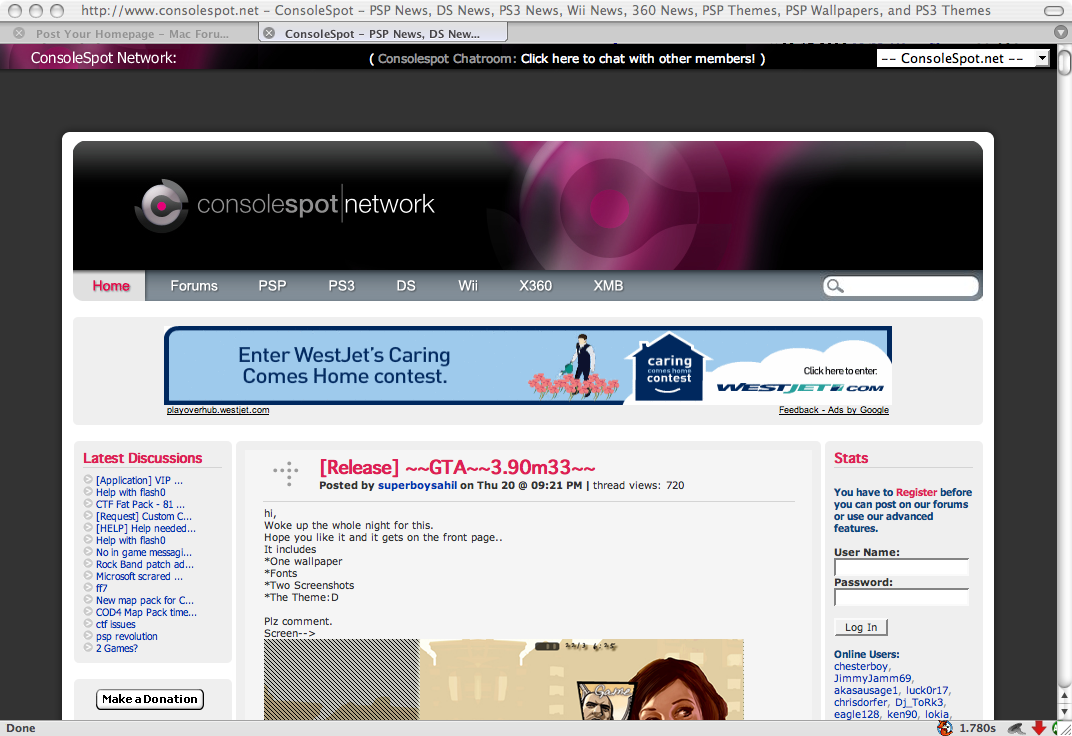Image resolution: width=1072 pixels, height=736 pixels.
Task: Open the PS3 section
Action: point(341,286)
